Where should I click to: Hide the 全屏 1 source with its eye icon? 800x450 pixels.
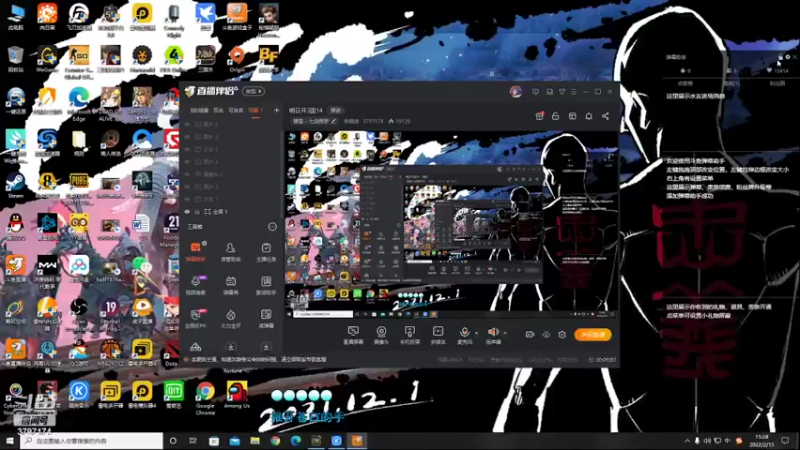click(x=187, y=212)
